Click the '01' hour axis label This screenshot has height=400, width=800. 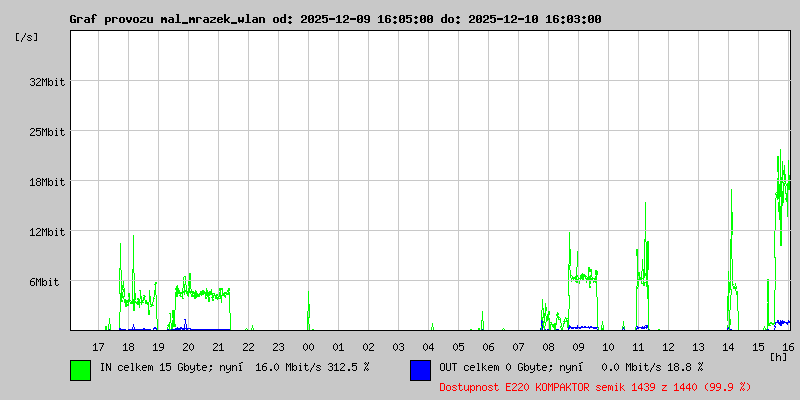(338, 347)
